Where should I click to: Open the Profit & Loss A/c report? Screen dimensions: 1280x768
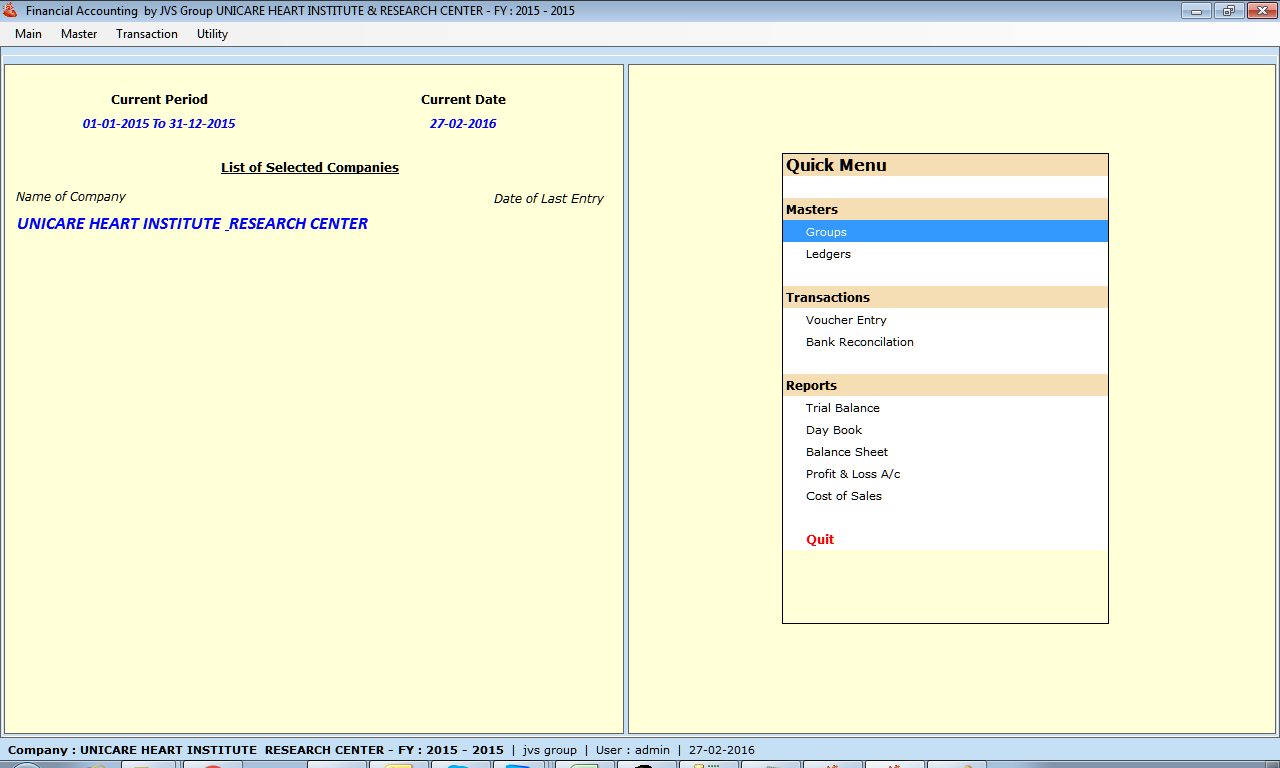(853, 474)
